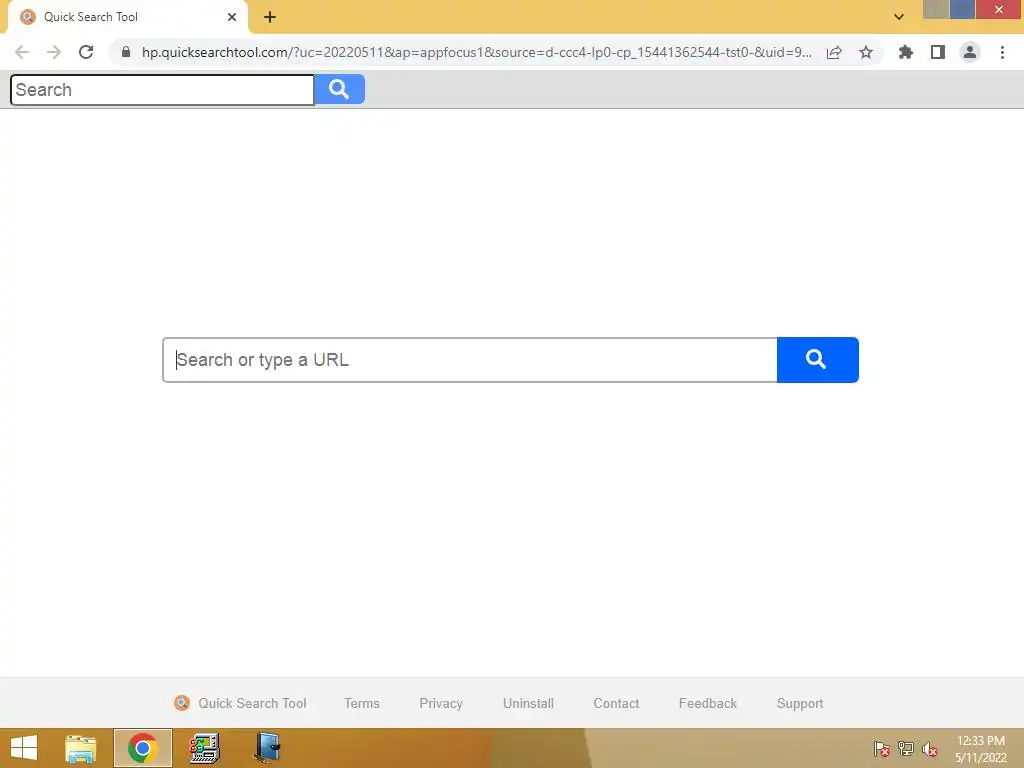Toggle the browser side panel icon
Screen dimensions: 1024x768
coord(938,52)
